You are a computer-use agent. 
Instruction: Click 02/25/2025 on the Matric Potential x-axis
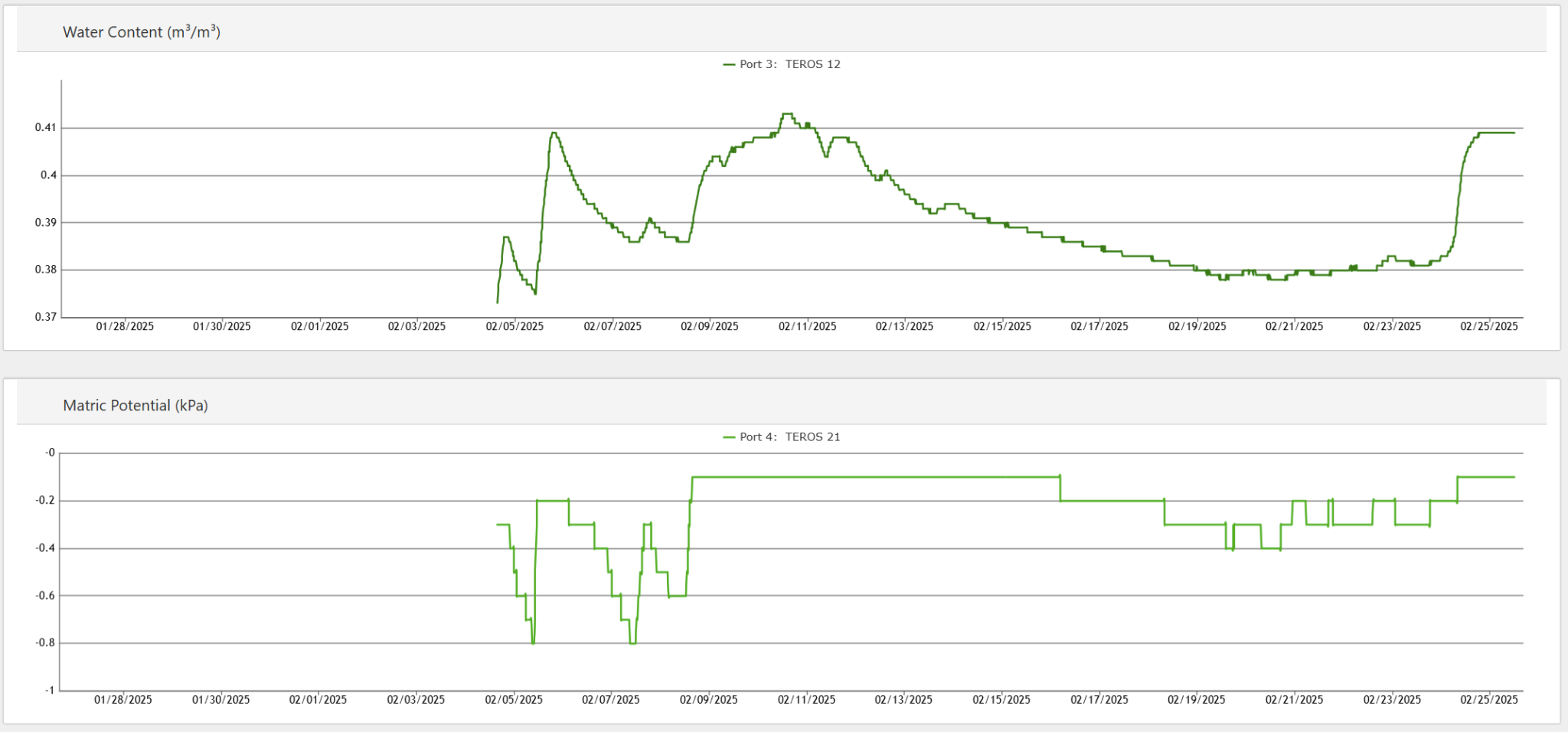point(1488,700)
